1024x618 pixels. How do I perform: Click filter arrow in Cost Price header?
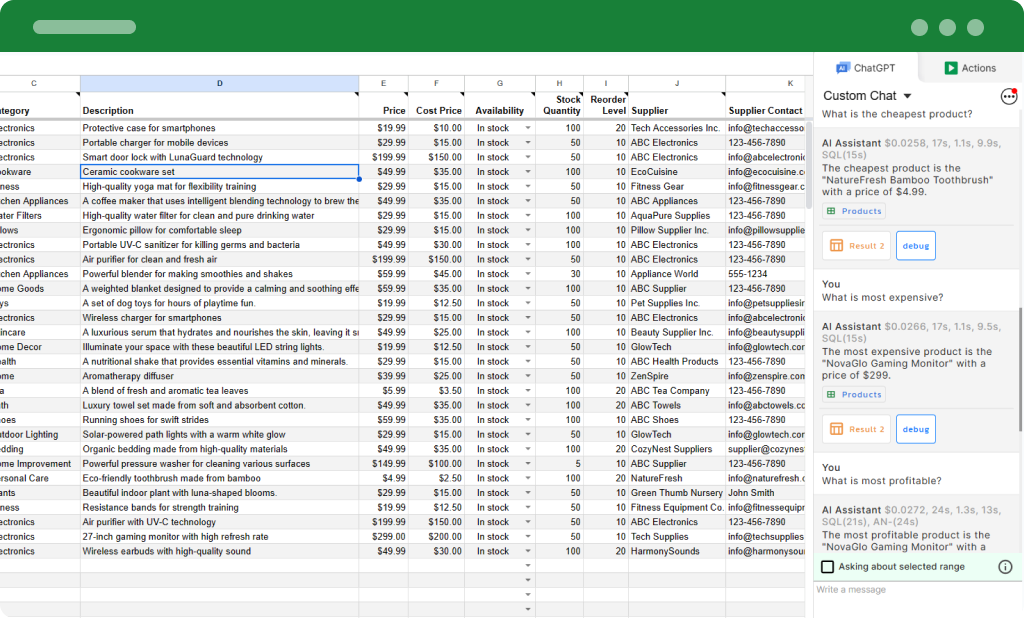(461, 95)
